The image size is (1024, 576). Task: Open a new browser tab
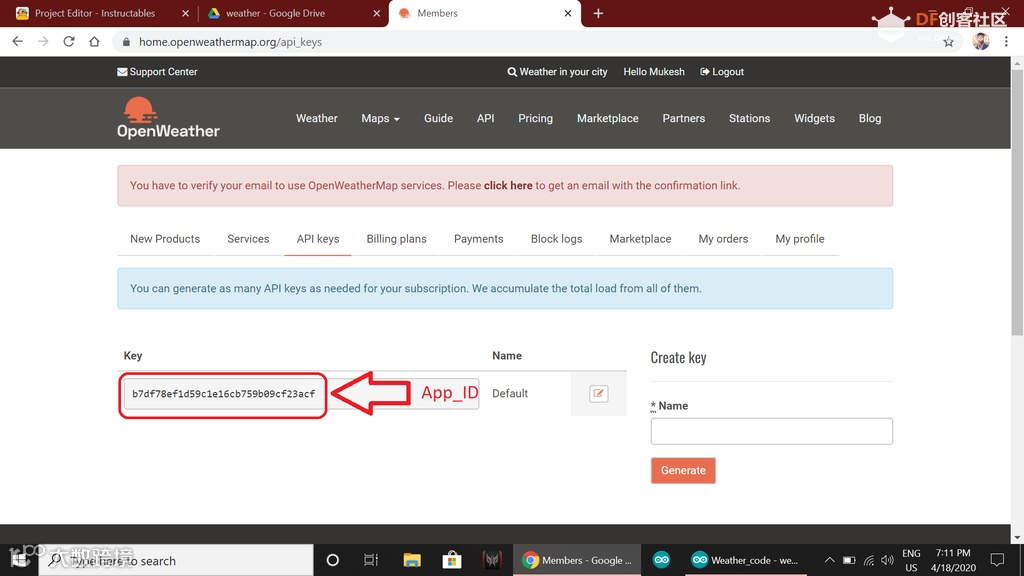click(x=598, y=13)
